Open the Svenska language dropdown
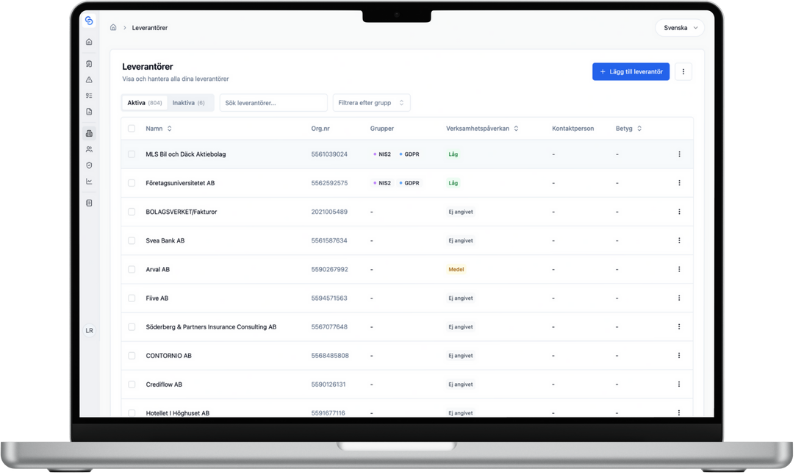Screen dimensions: 794x473 pos(680,28)
